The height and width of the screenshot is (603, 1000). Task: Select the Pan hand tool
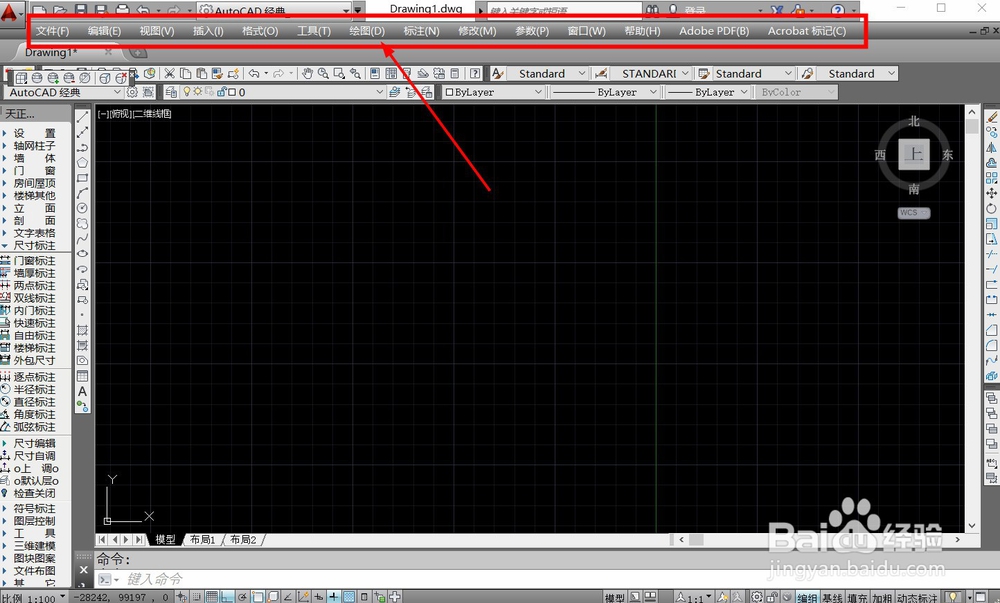tap(307, 74)
